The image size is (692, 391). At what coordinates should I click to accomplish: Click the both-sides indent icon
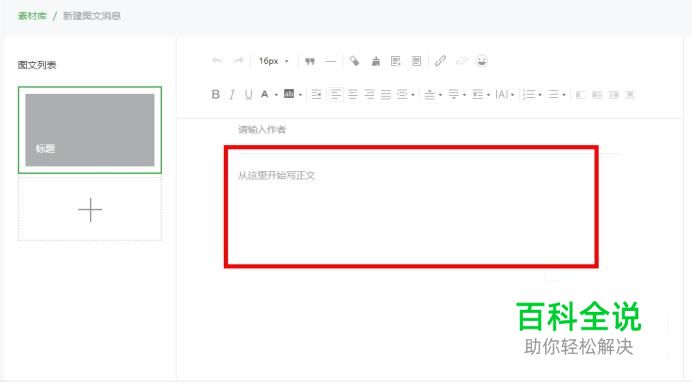coord(402,94)
